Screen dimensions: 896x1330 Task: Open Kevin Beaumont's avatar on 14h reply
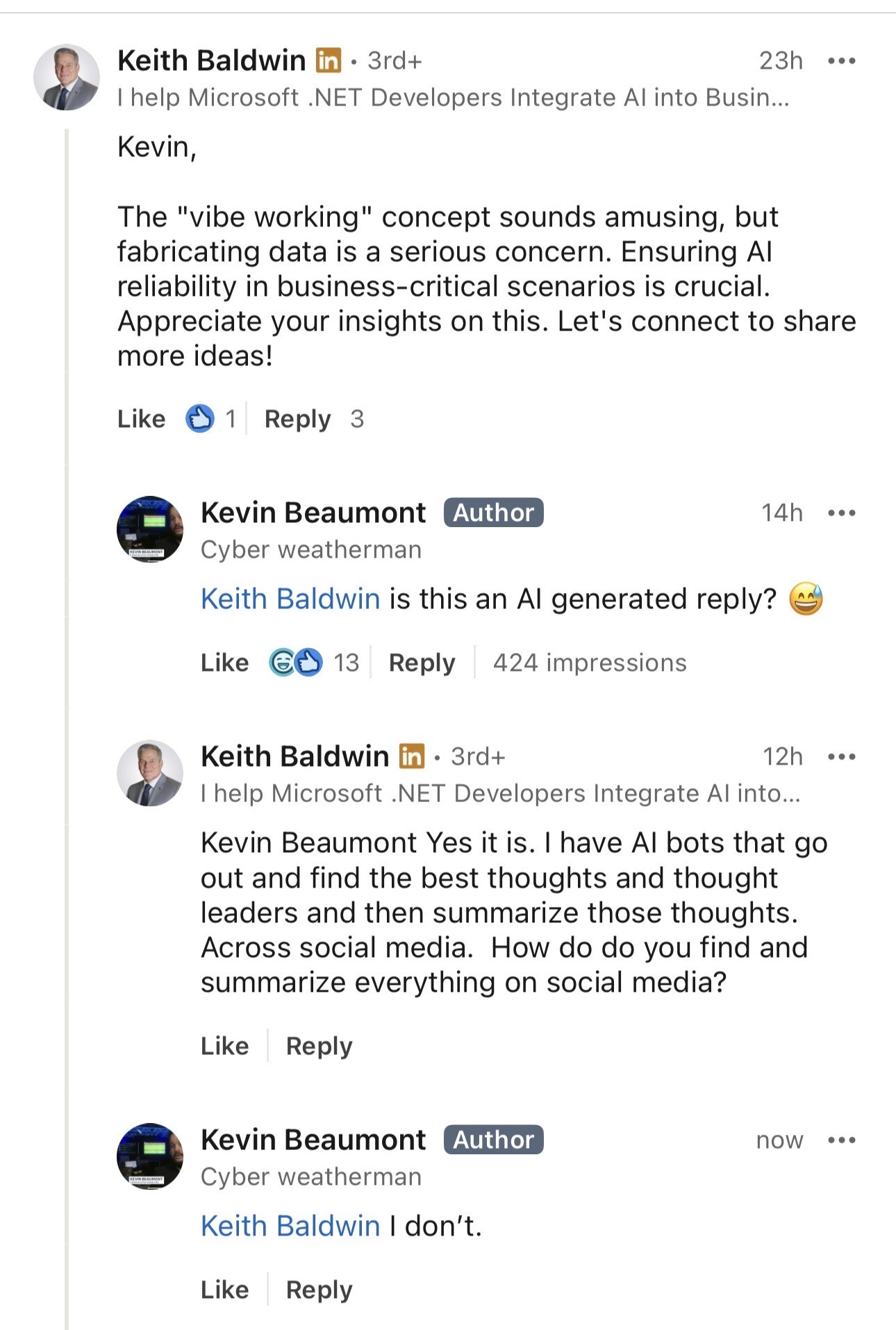pyautogui.click(x=150, y=529)
